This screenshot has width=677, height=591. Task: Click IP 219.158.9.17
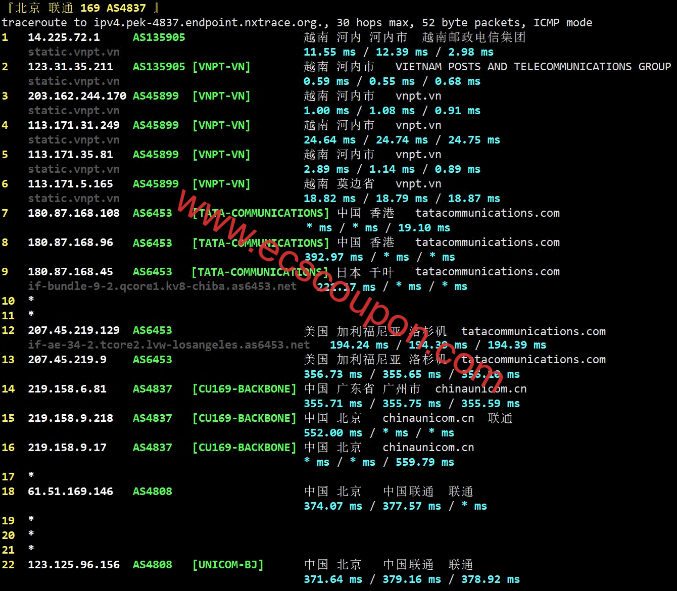[x=67, y=448]
